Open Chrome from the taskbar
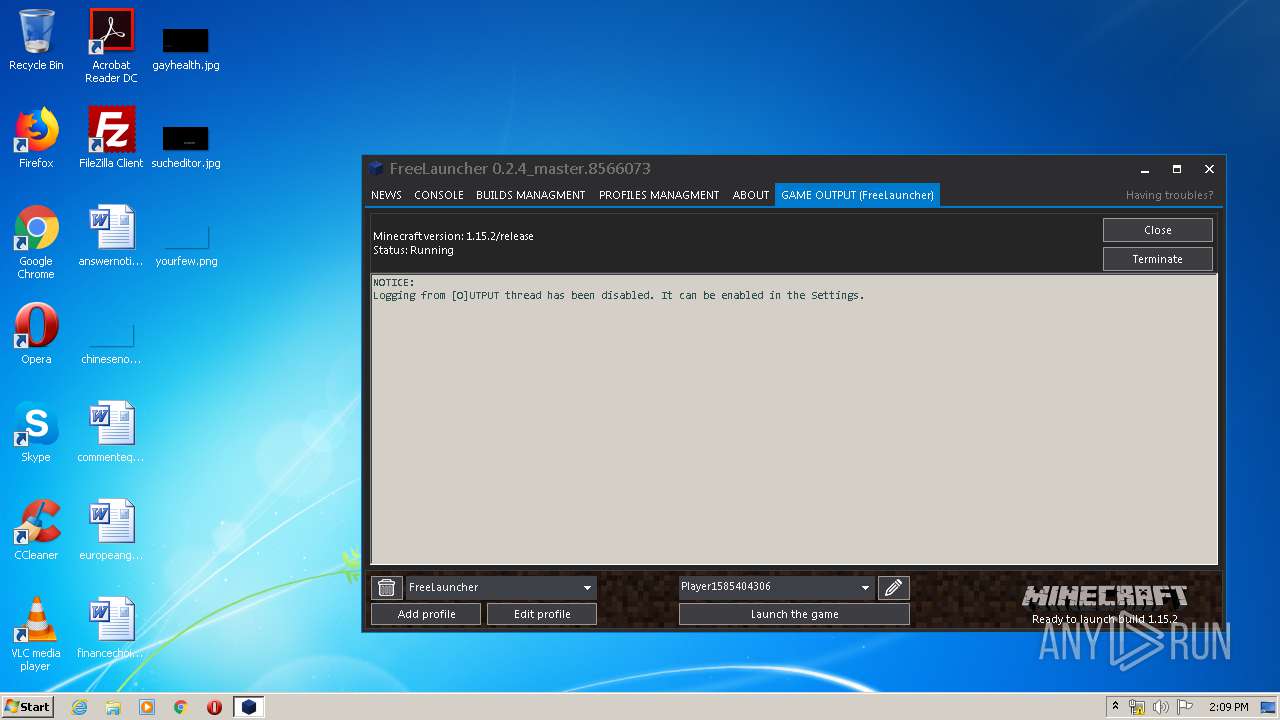1280x720 pixels. pos(181,707)
